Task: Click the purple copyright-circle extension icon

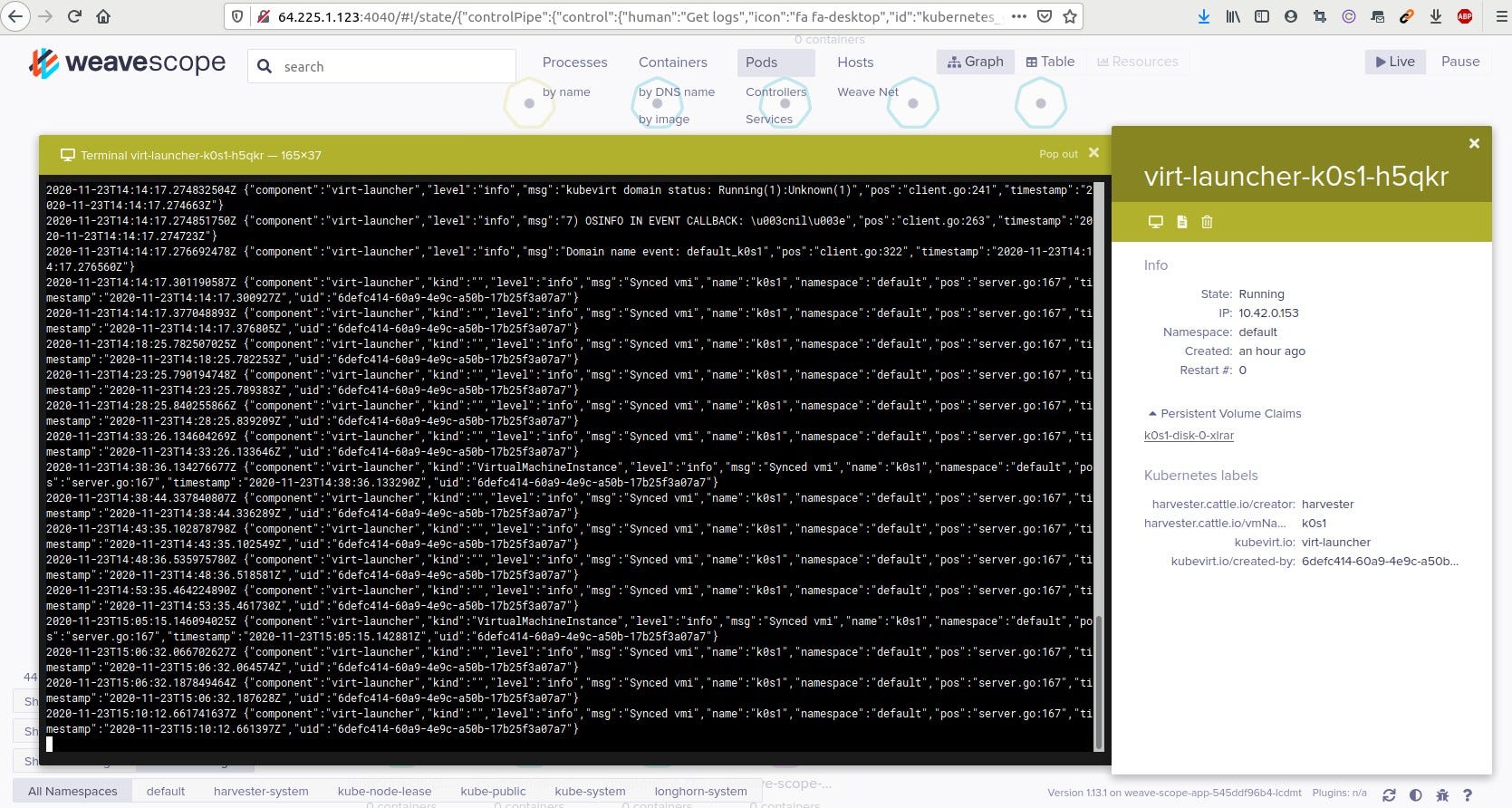Action: point(1349,16)
